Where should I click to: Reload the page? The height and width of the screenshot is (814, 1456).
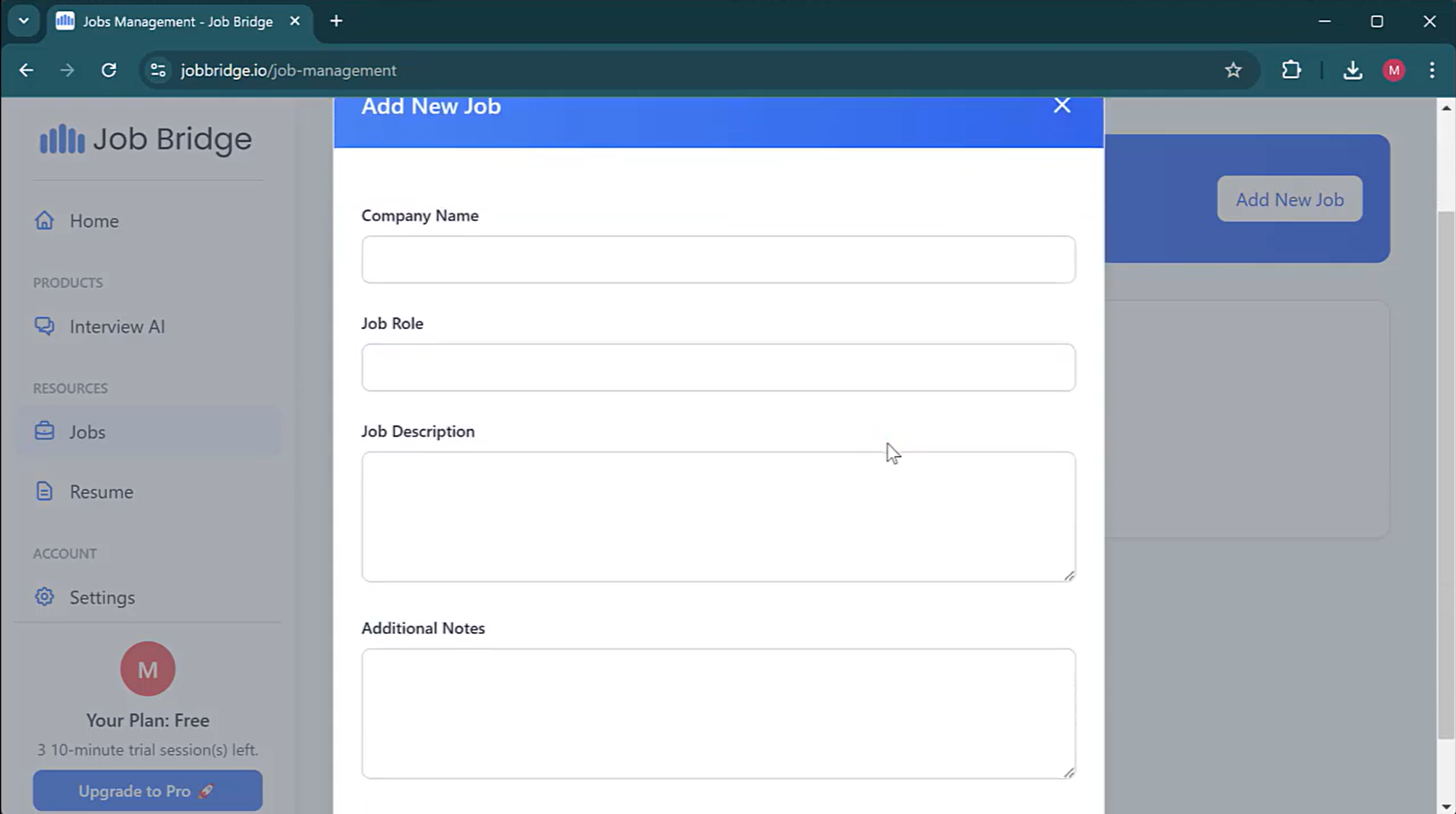pos(109,71)
